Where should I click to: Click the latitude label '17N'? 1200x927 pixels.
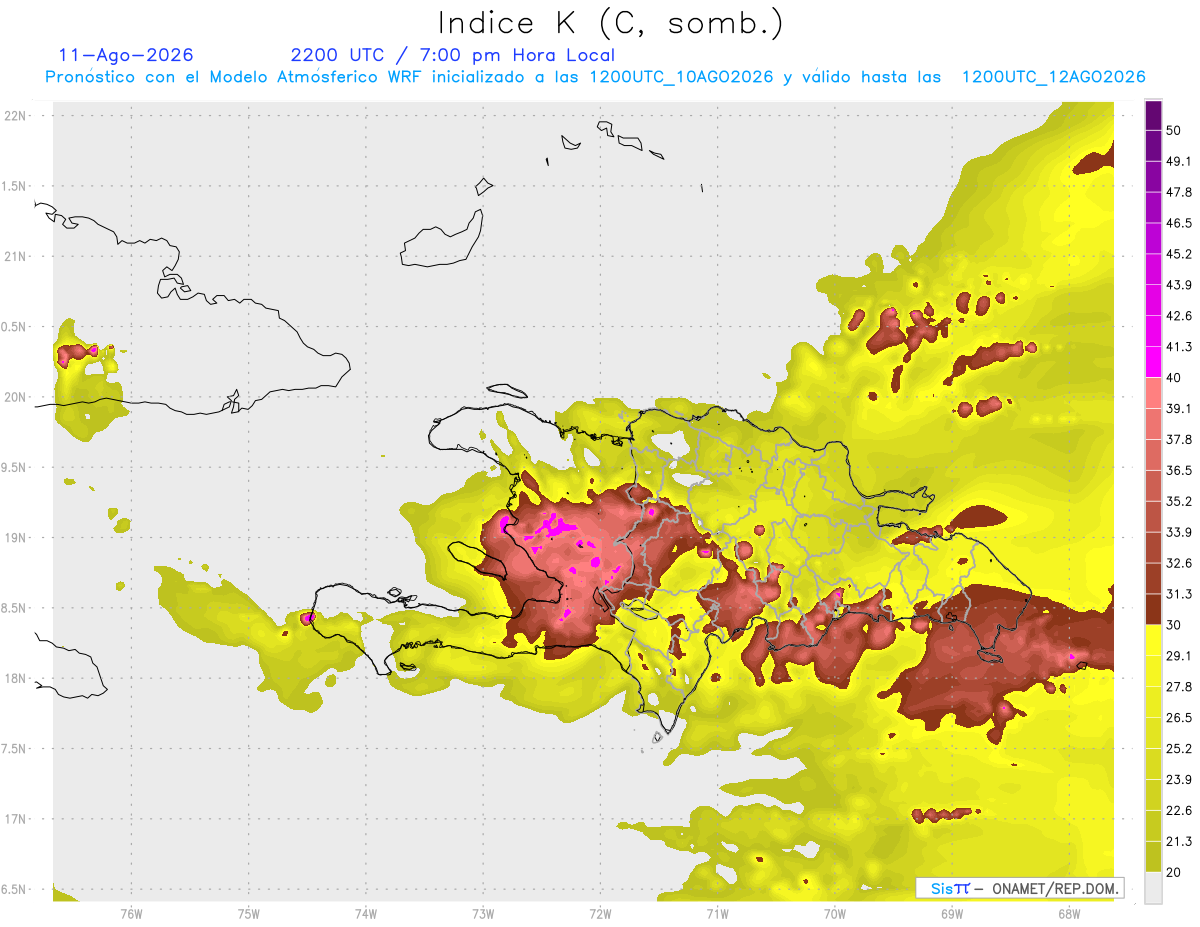pyautogui.click(x=15, y=819)
